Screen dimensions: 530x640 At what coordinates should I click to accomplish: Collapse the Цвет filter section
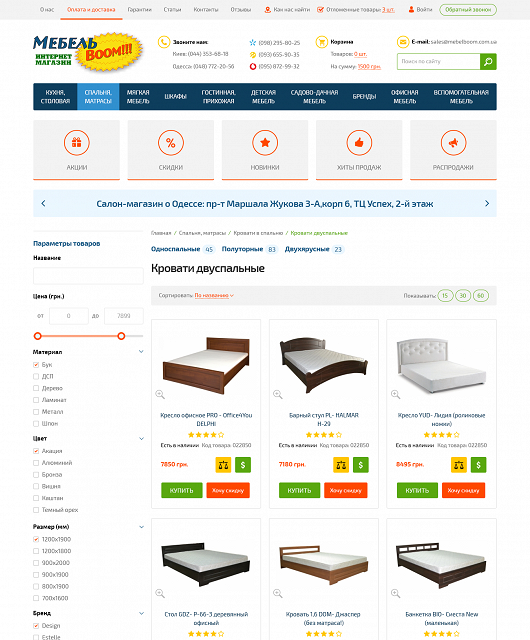[141, 438]
